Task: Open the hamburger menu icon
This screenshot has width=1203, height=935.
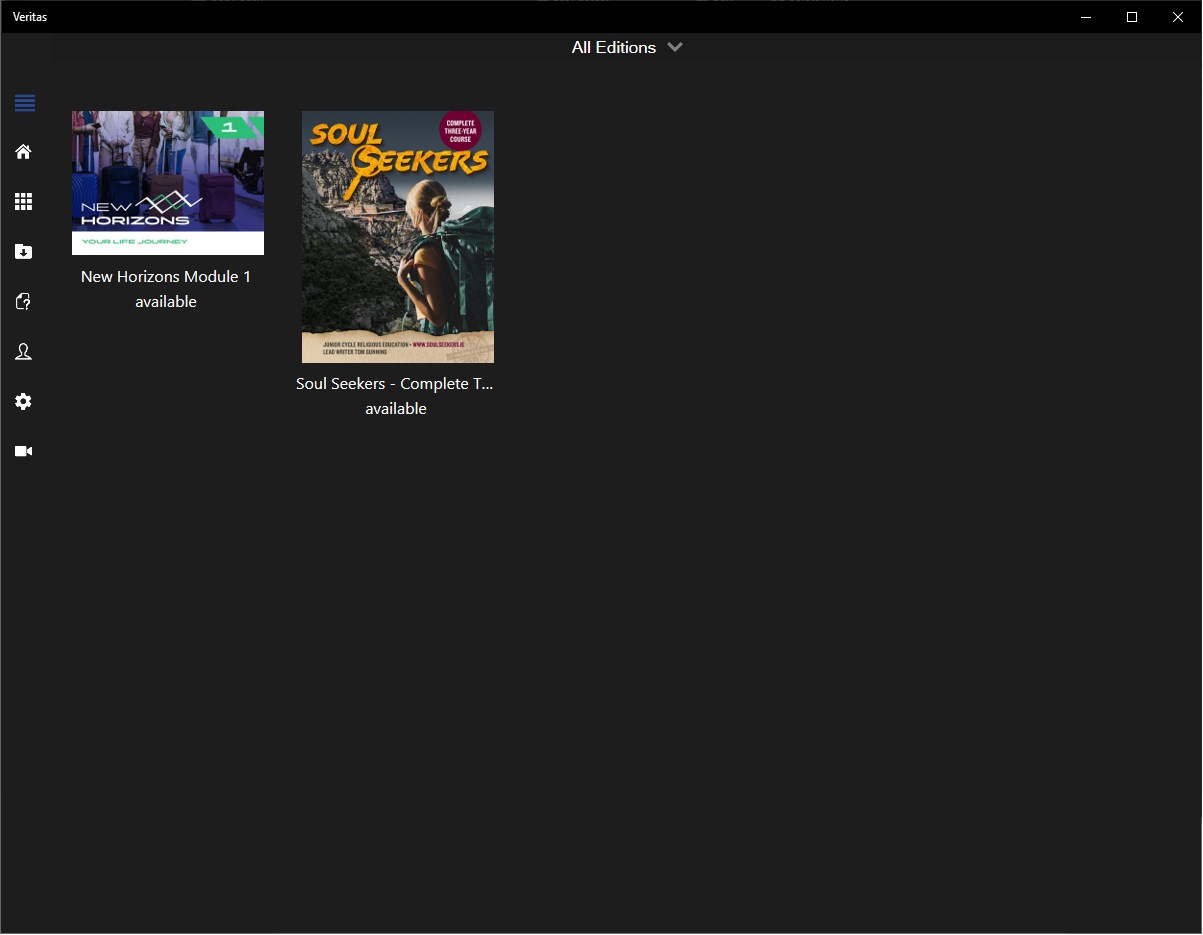Action: click(25, 102)
